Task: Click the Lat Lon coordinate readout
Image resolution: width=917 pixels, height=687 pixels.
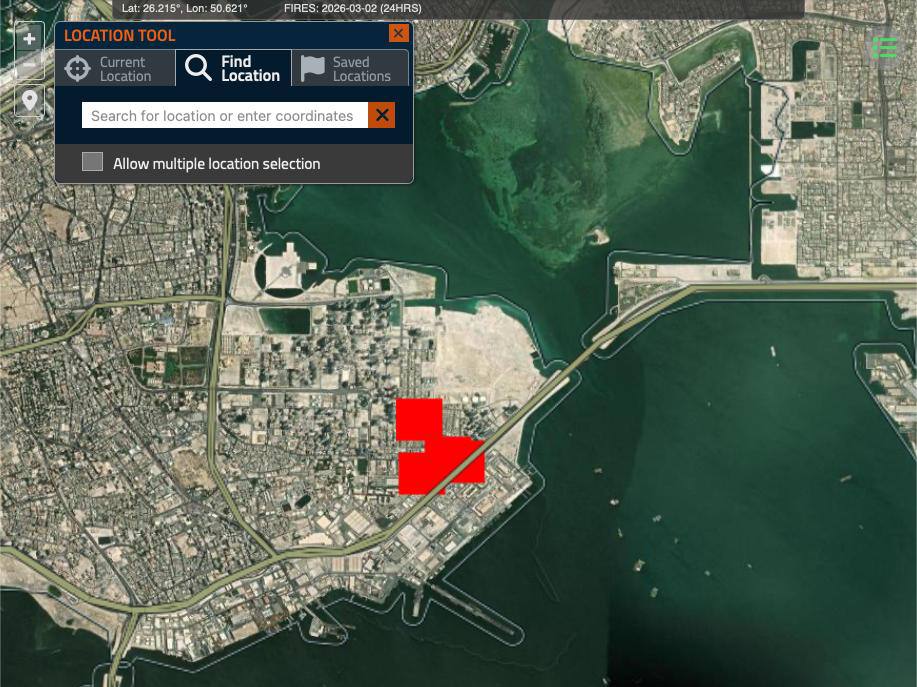Action: [x=184, y=9]
